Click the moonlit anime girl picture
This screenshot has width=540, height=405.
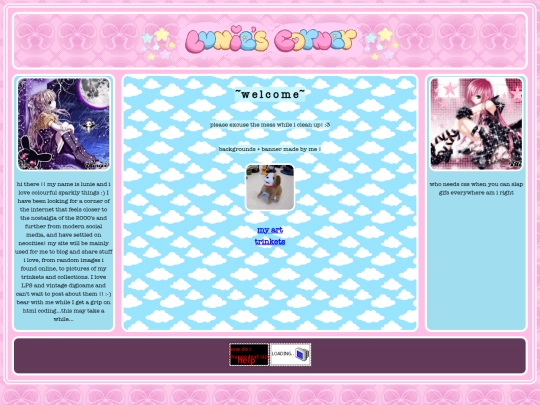(64, 124)
